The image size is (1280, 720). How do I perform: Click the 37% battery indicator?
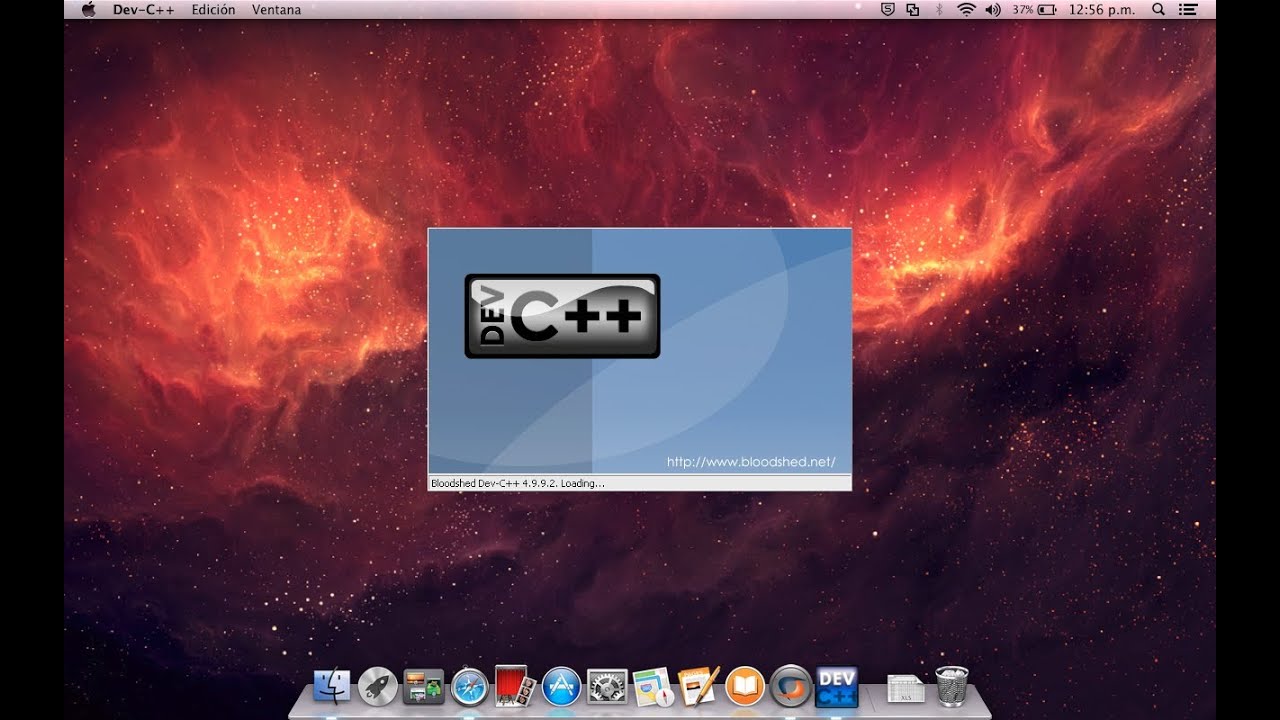(1034, 9)
